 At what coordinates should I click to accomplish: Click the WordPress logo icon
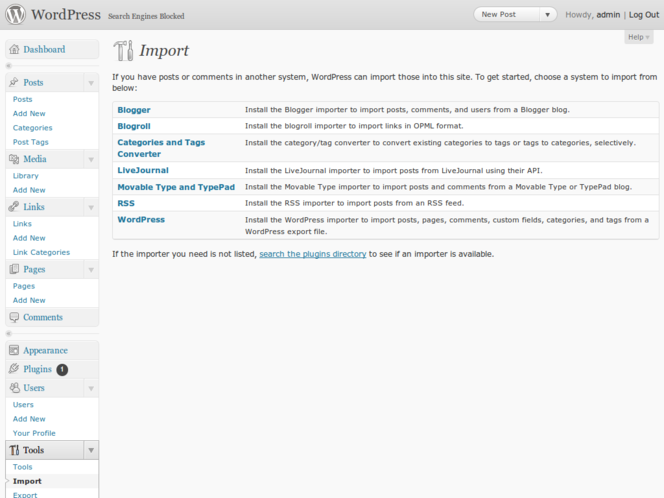click(x=15, y=15)
